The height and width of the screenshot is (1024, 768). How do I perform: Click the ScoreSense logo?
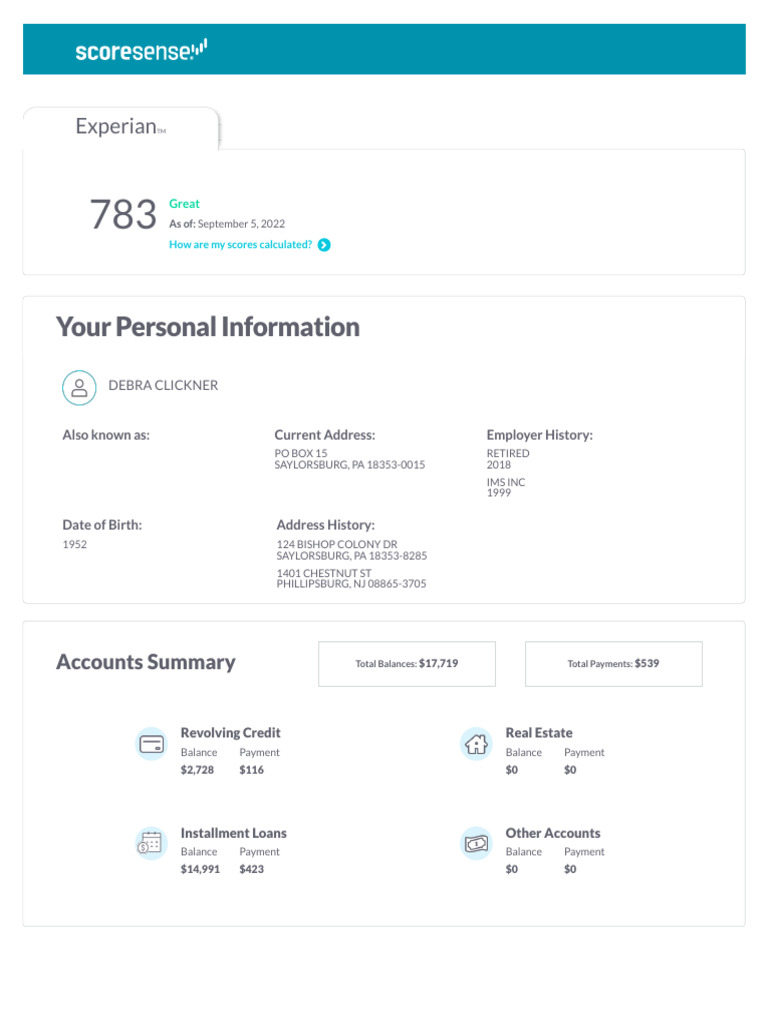[141, 50]
